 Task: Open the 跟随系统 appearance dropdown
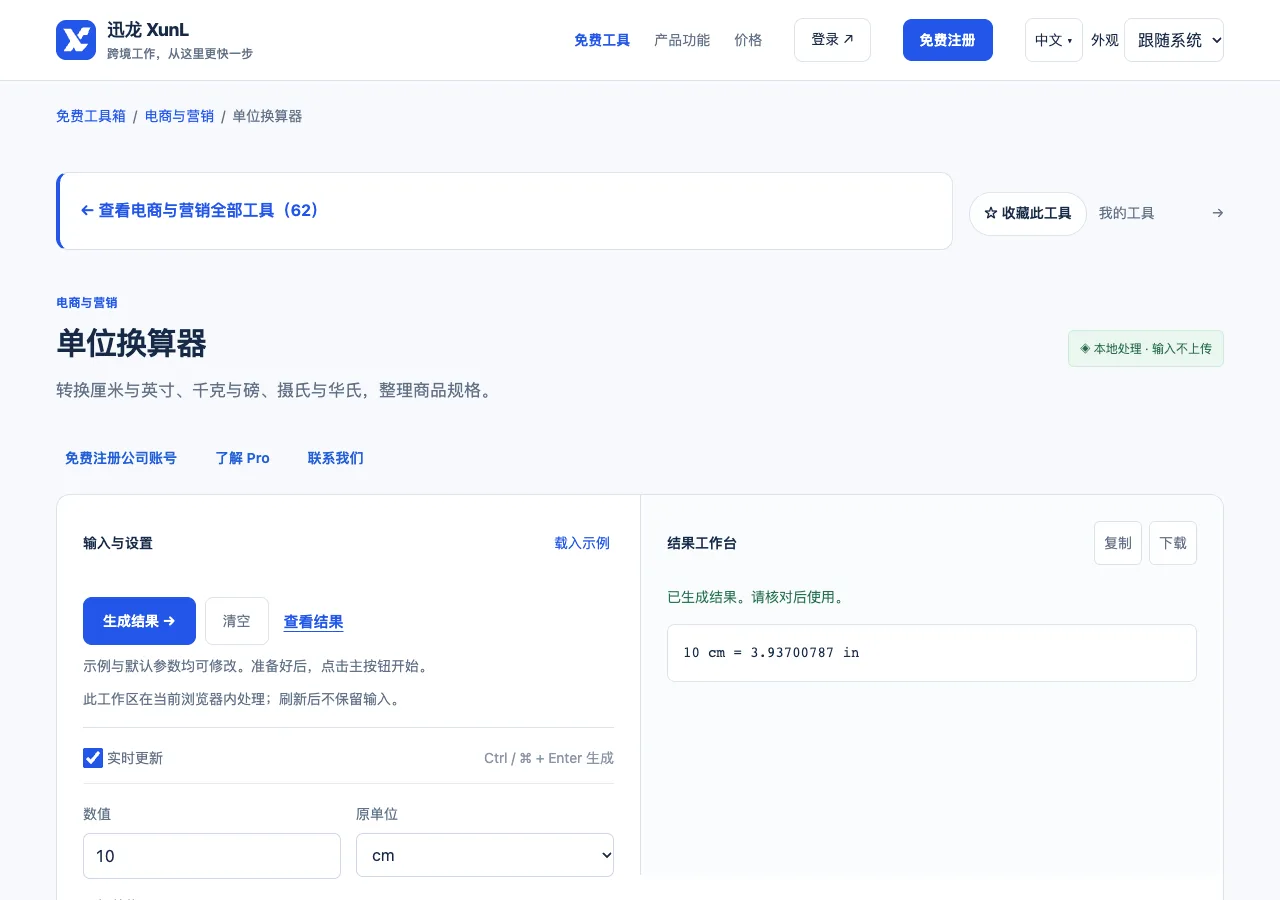pos(1174,40)
